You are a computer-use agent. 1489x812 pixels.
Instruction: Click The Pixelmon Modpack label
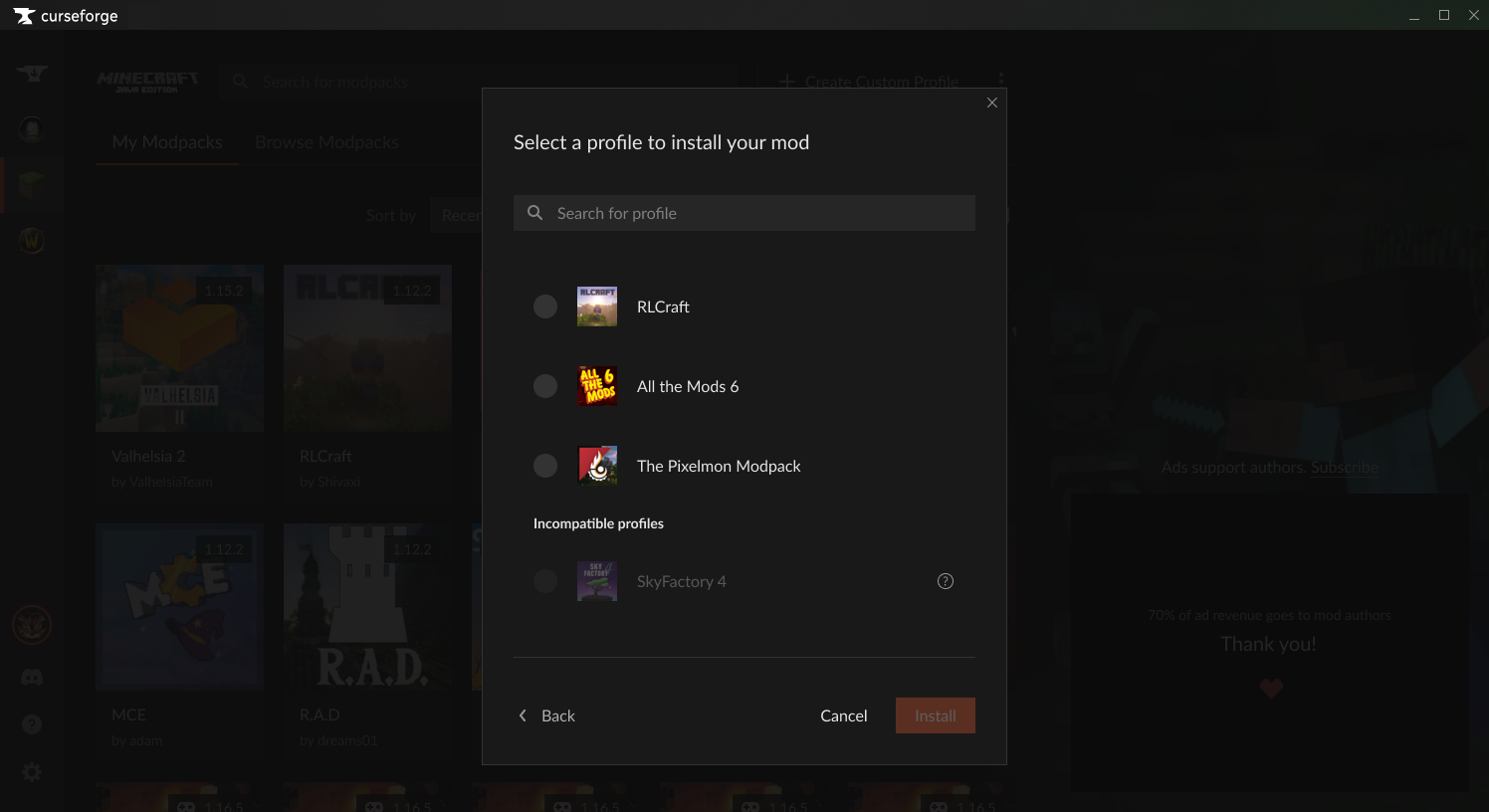coord(719,466)
